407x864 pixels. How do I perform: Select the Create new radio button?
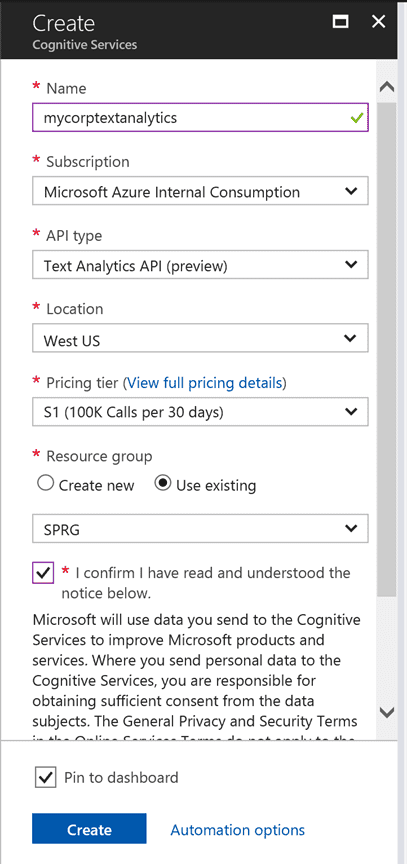[x=46, y=484]
